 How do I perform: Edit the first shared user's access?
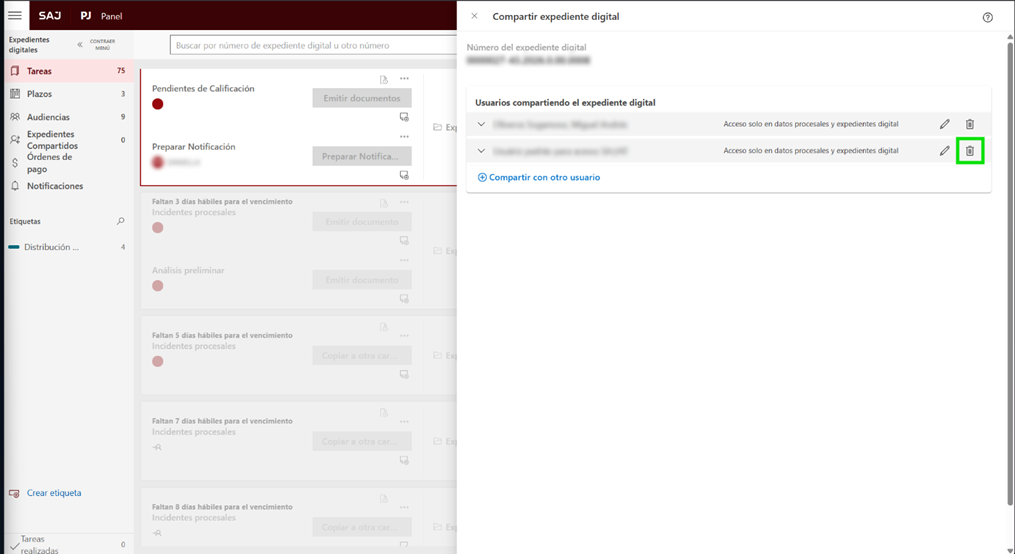[944, 125]
